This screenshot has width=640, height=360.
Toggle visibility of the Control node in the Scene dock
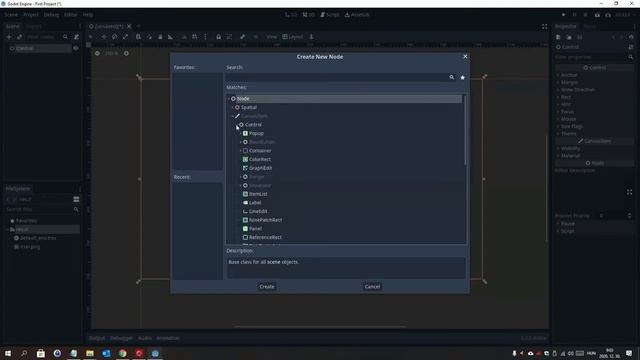click(76, 48)
